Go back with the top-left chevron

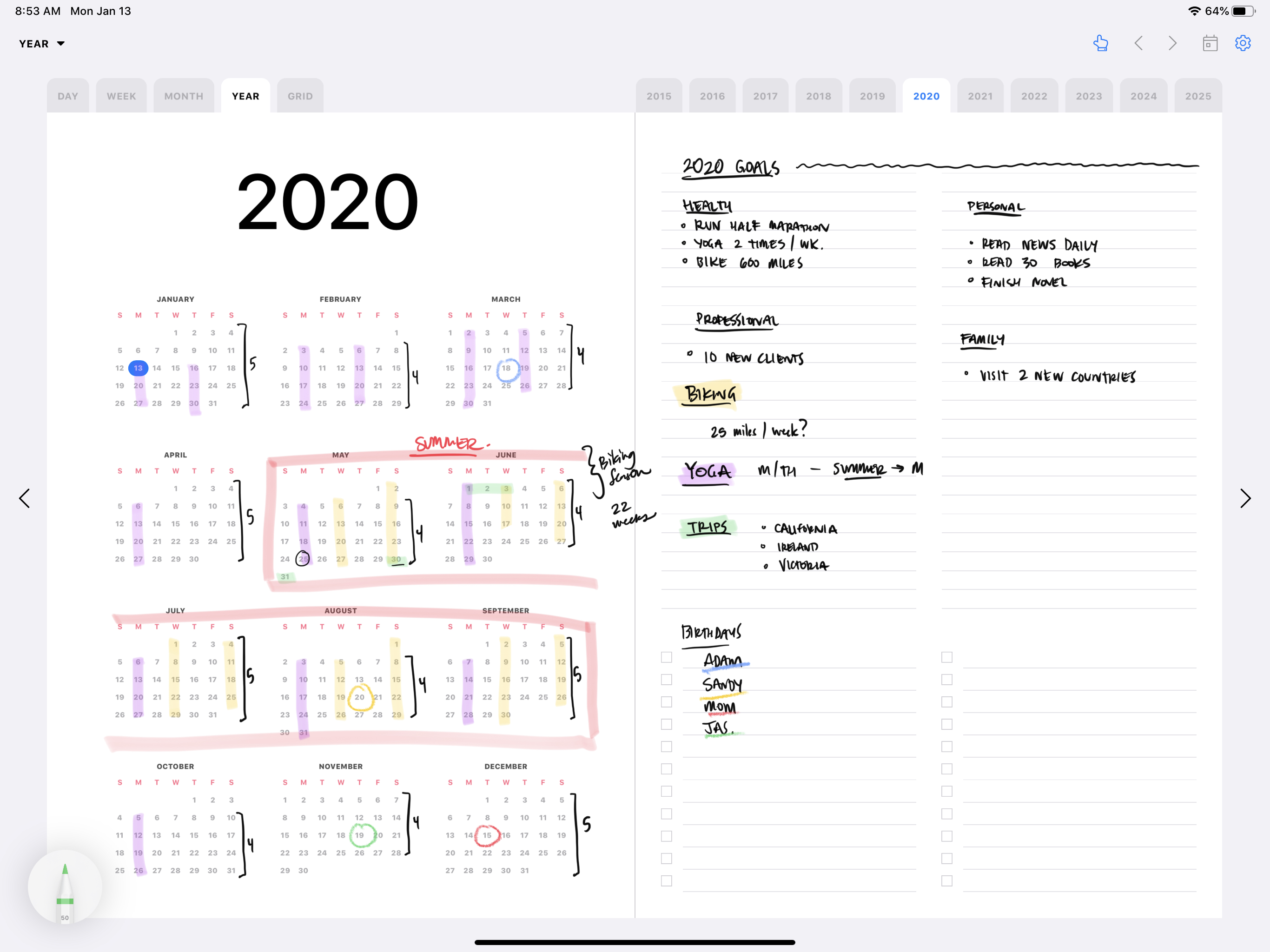pos(1138,44)
